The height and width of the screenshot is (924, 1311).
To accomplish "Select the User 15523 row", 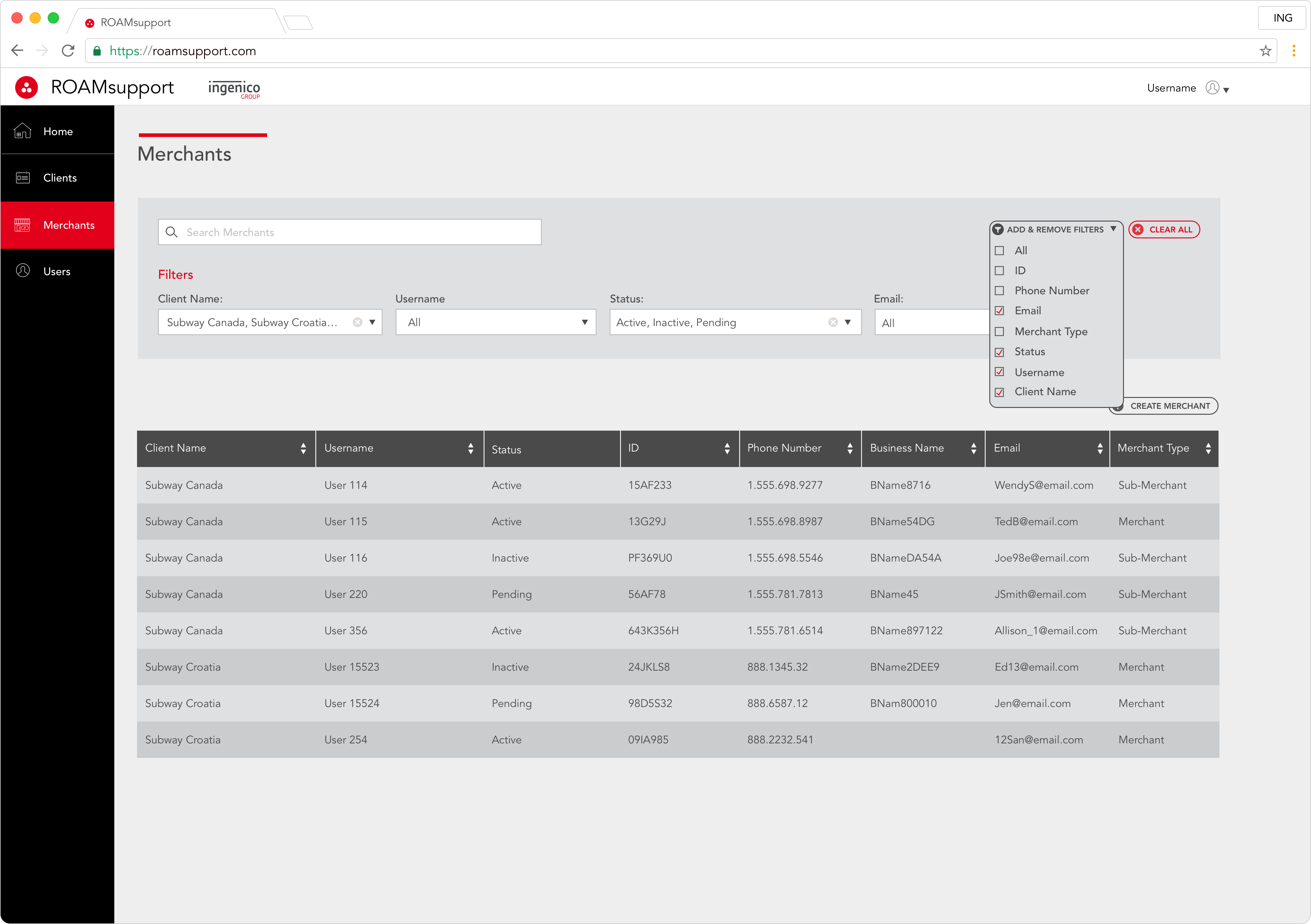I will (x=678, y=667).
